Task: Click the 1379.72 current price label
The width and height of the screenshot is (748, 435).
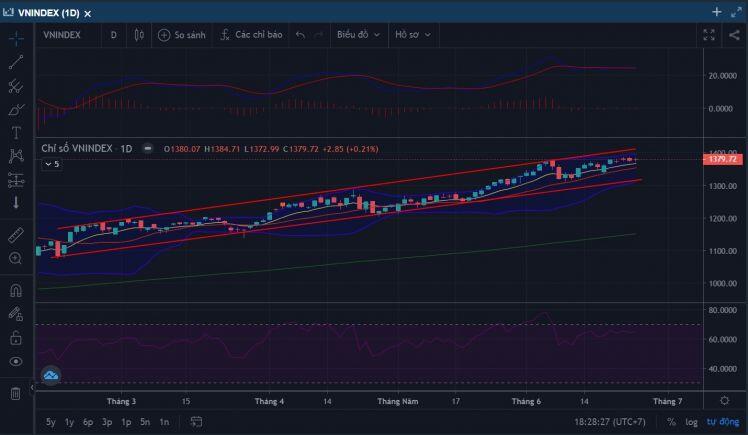Action: point(722,159)
